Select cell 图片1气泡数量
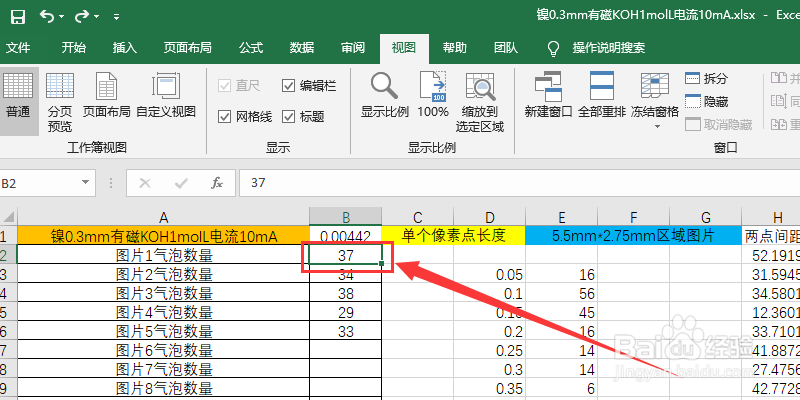The height and width of the screenshot is (400, 800). [x=163, y=255]
